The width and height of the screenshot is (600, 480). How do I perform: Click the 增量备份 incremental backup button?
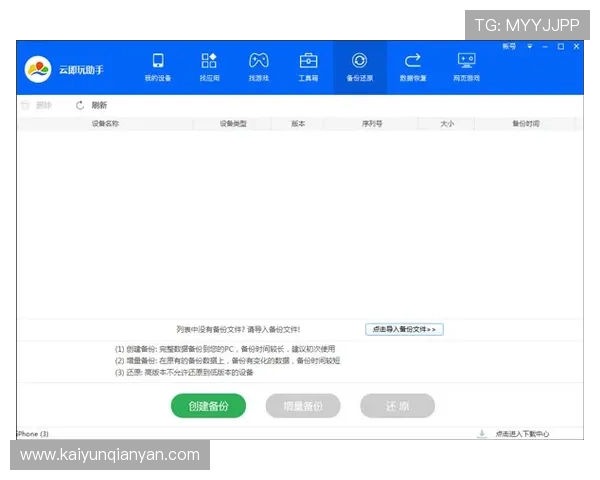click(x=303, y=406)
